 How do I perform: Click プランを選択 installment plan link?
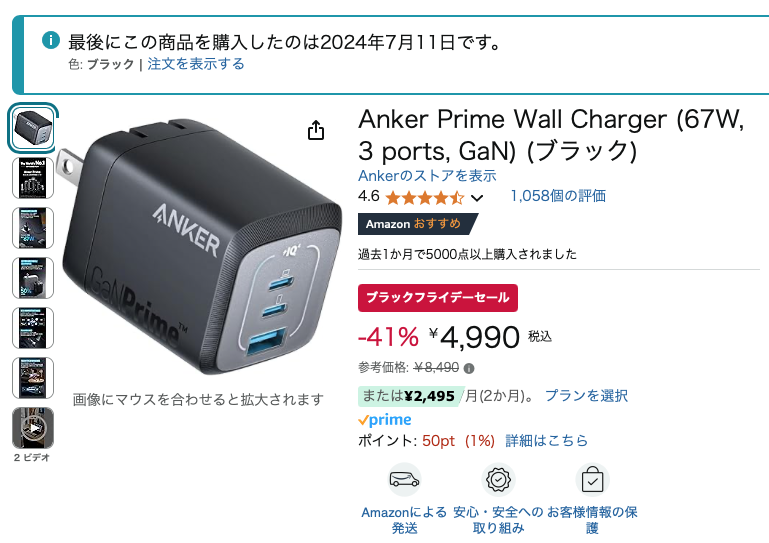click(587, 395)
